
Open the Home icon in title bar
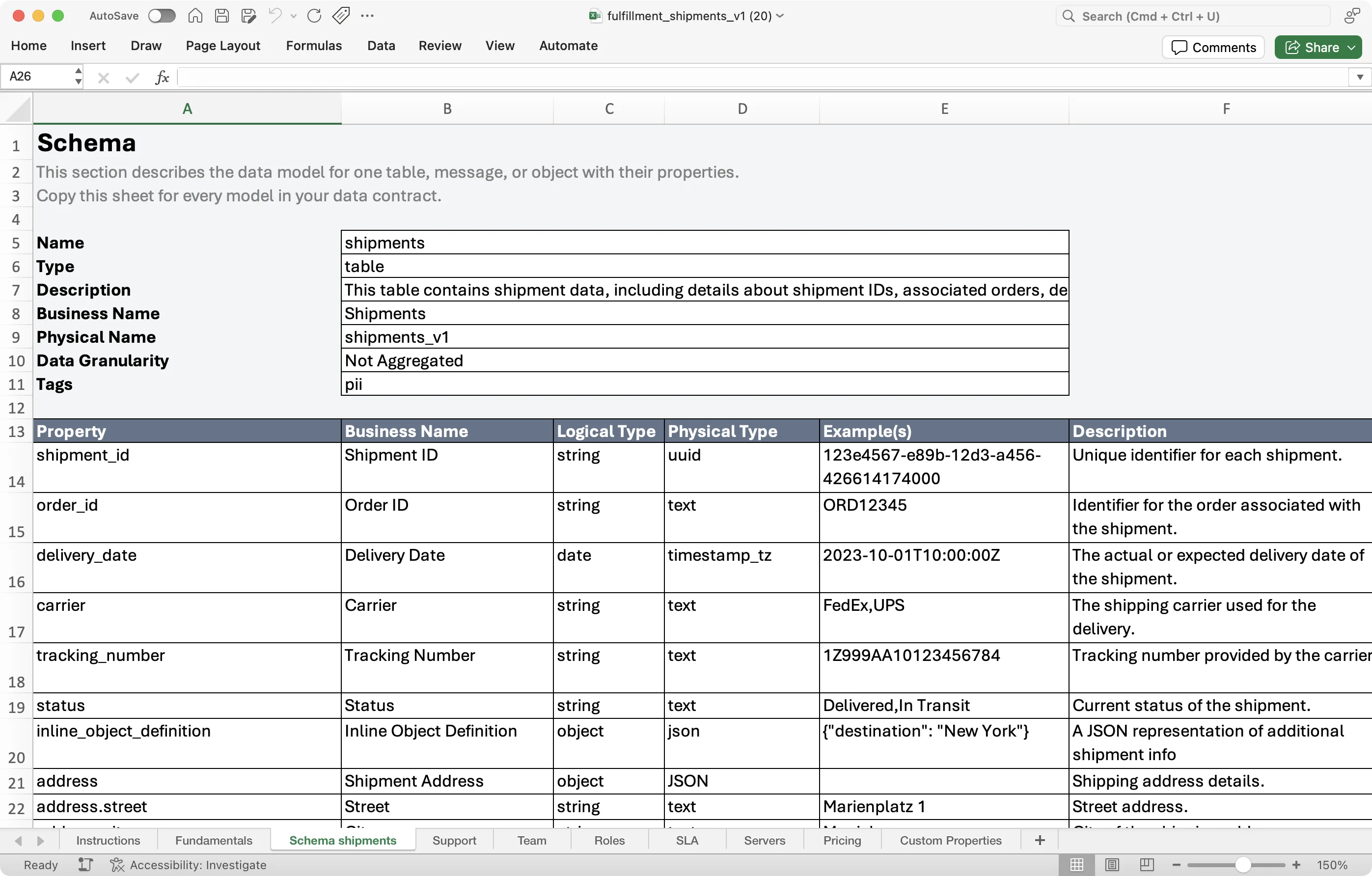[195, 16]
